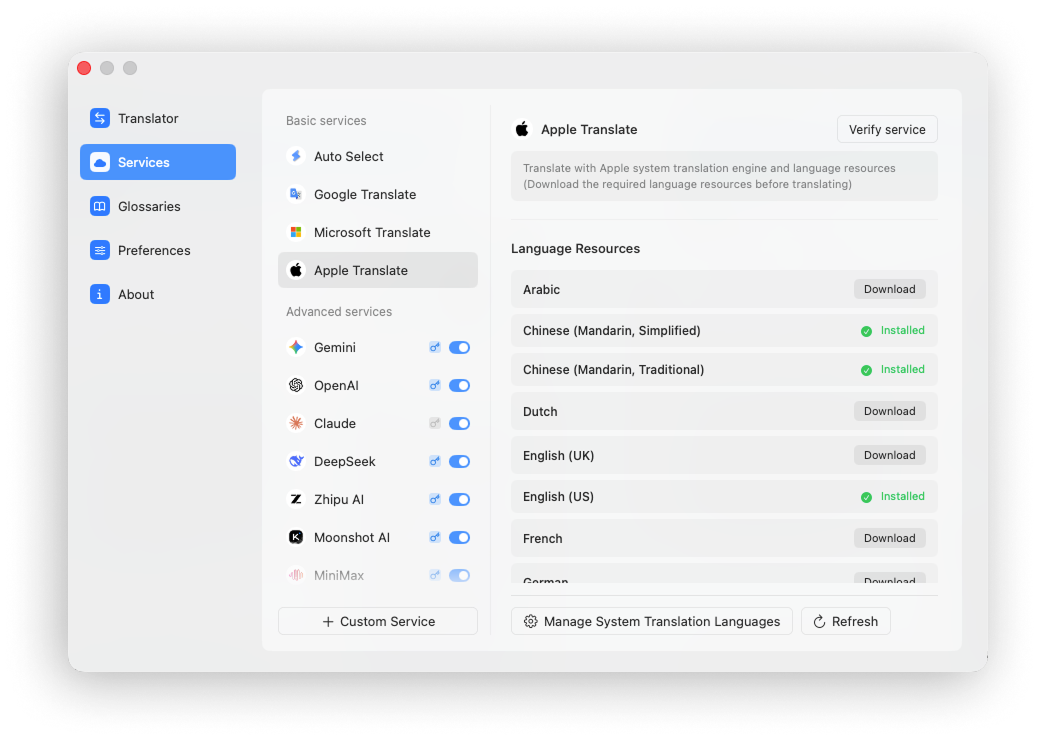Click the DeepSeek whale icon
This screenshot has width=1040, height=740.
click(296, 462)
